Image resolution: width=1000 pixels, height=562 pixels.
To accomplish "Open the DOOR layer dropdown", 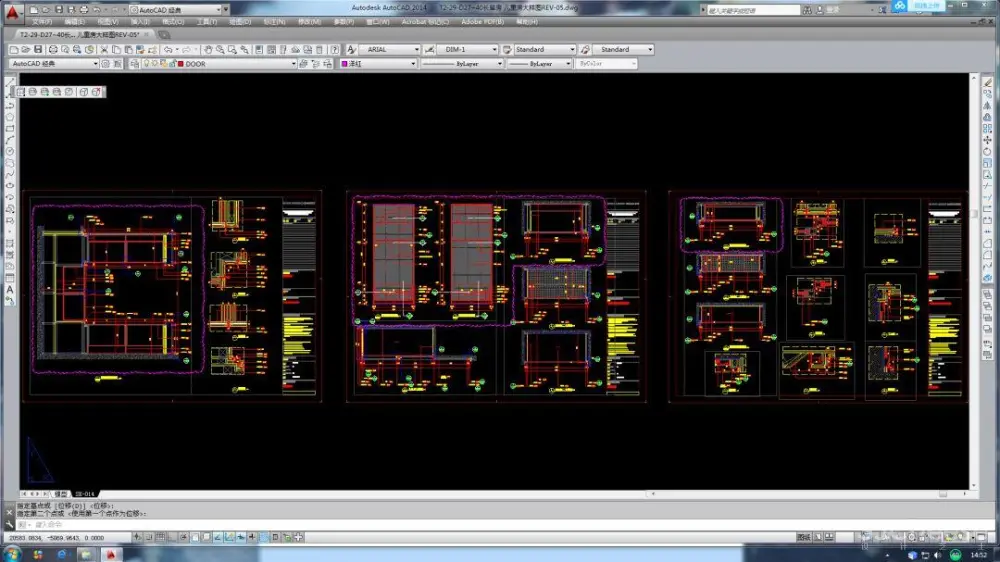I will click(x=238, y=64).
